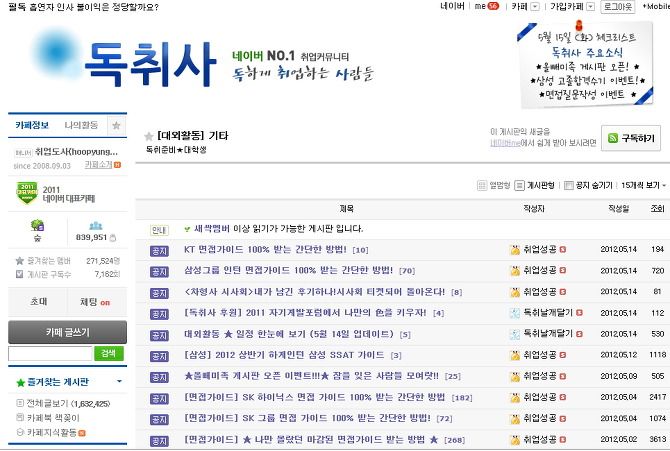Expand the 카페 dropdown arrow
670x451 pixels.
535,6
